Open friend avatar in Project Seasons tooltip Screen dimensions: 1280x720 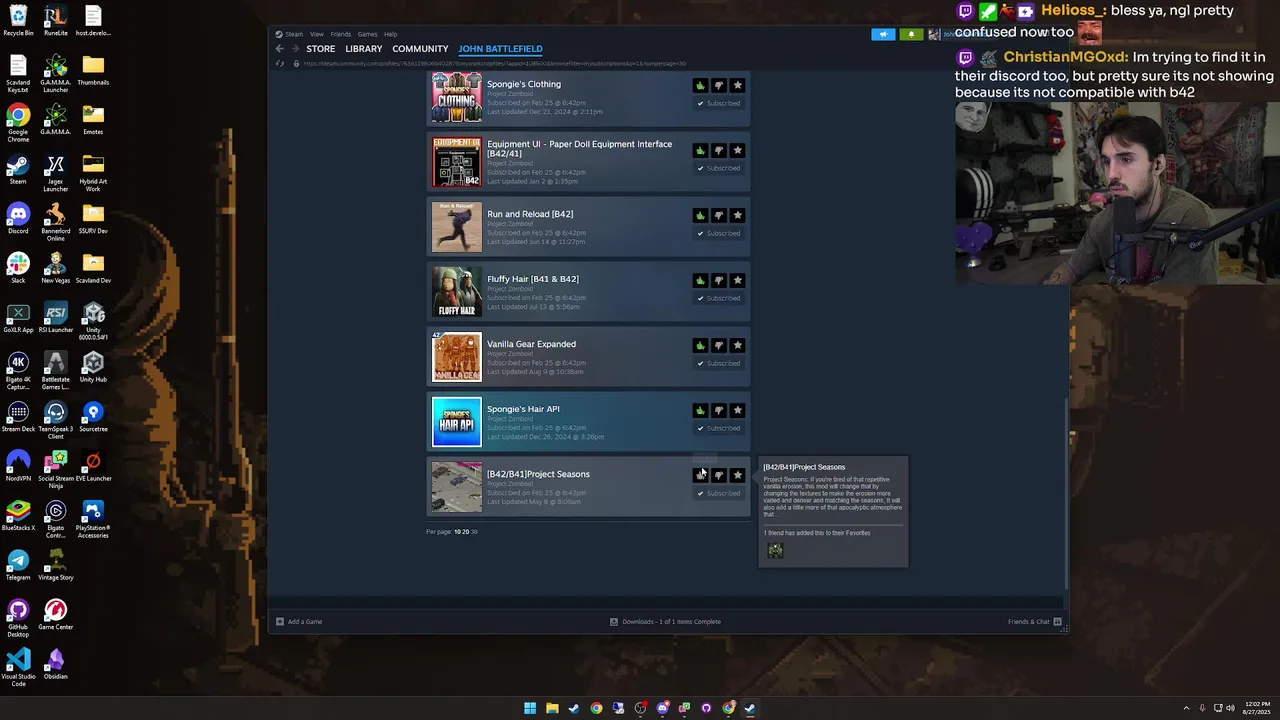coord(775,551)
